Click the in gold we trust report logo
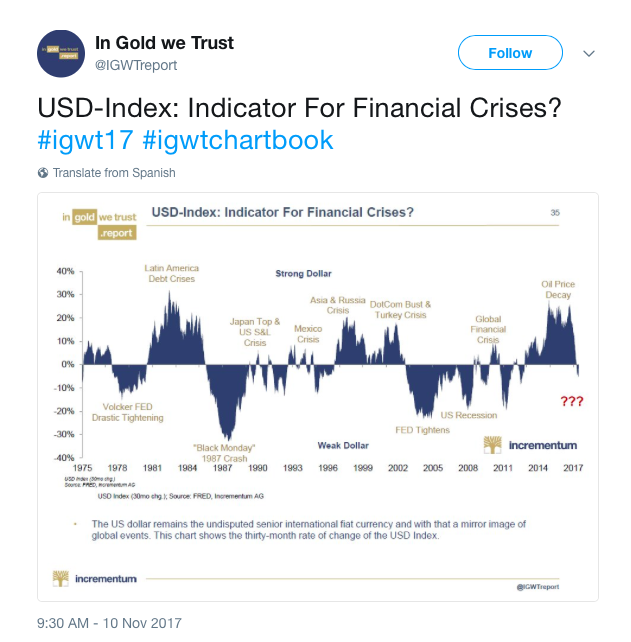631x642 pixels. (x=100, y=224)
